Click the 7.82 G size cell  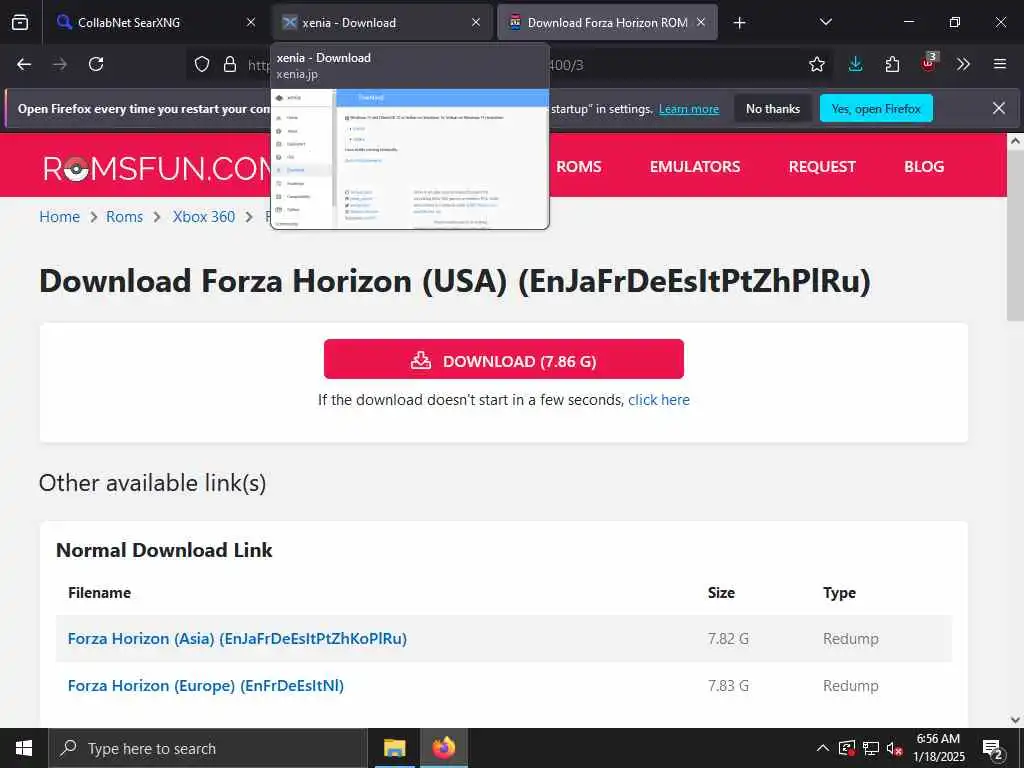[x=728, y=638]
